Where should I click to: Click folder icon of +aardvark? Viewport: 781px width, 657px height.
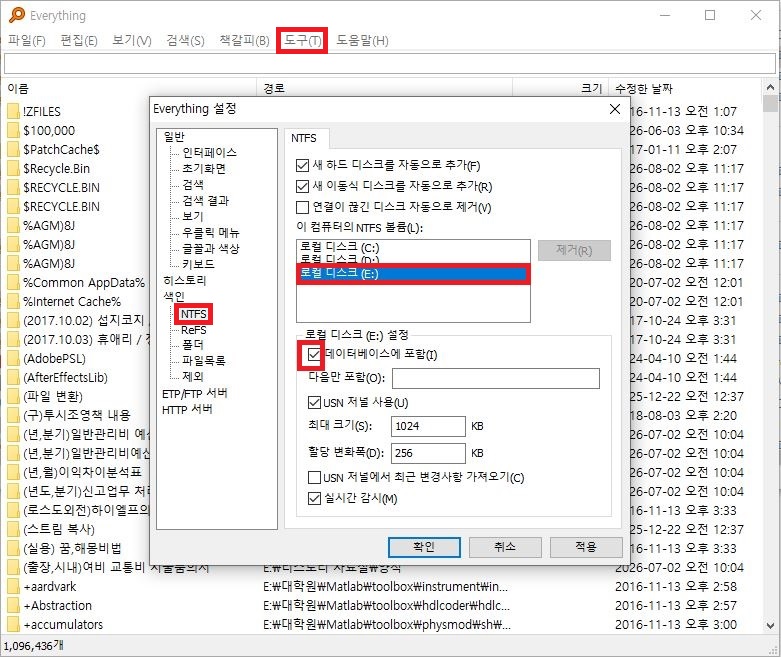click(x=13, y=586)
